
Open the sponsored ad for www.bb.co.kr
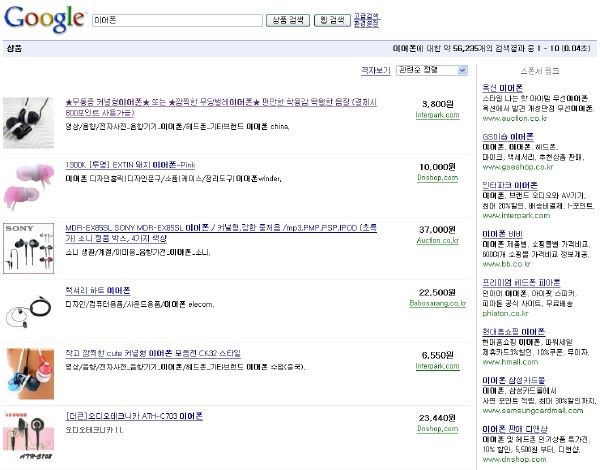[x=502, y=234]
